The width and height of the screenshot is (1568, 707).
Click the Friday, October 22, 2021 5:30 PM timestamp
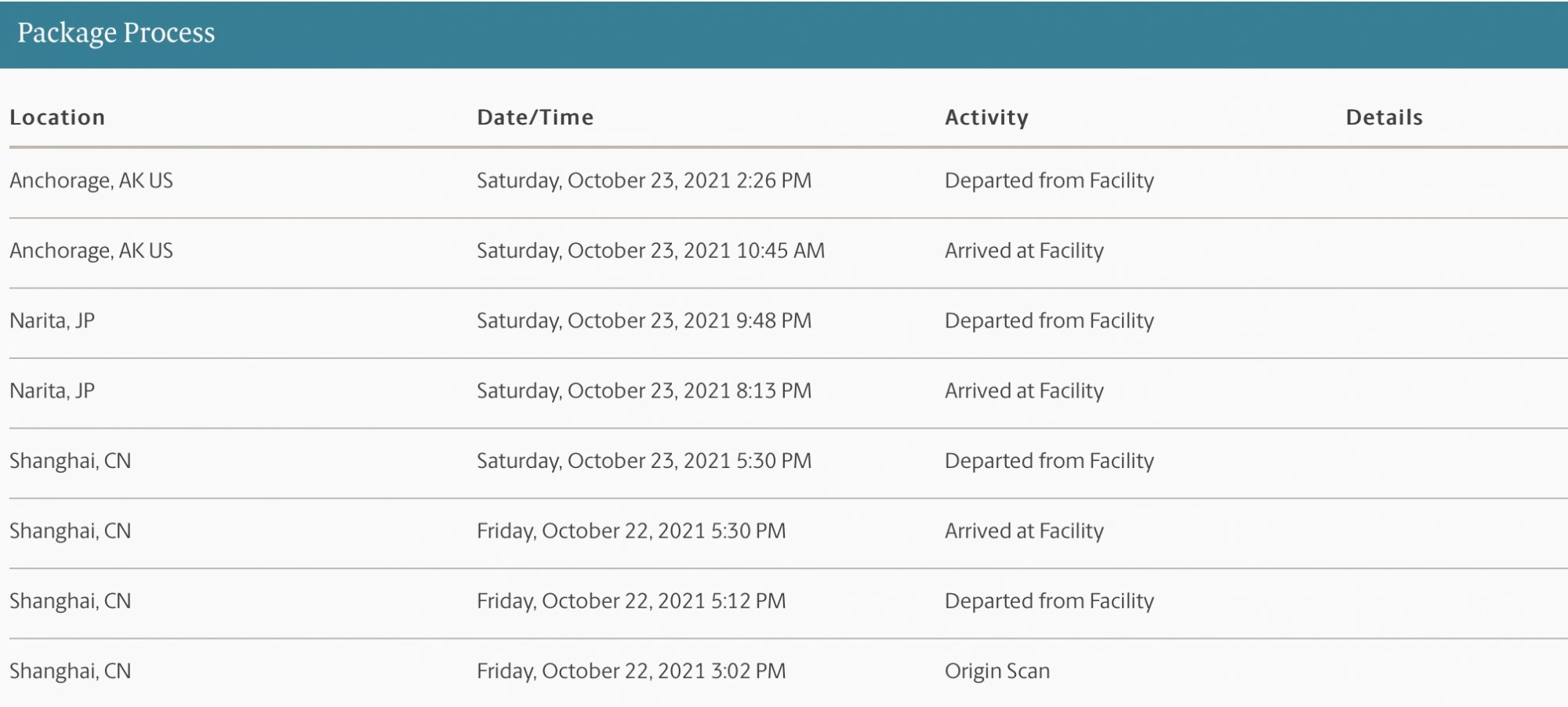631,531
